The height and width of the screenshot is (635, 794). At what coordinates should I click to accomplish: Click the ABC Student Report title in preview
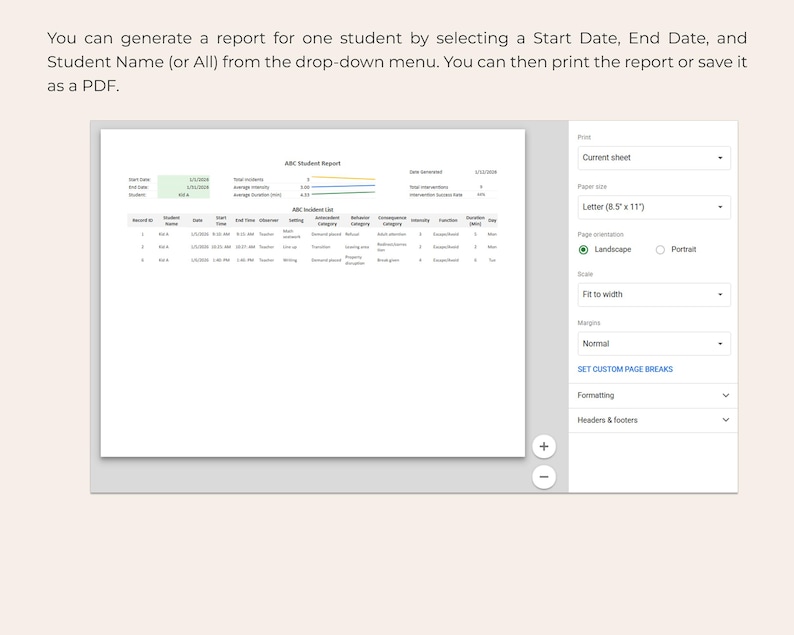pos(312,164)
